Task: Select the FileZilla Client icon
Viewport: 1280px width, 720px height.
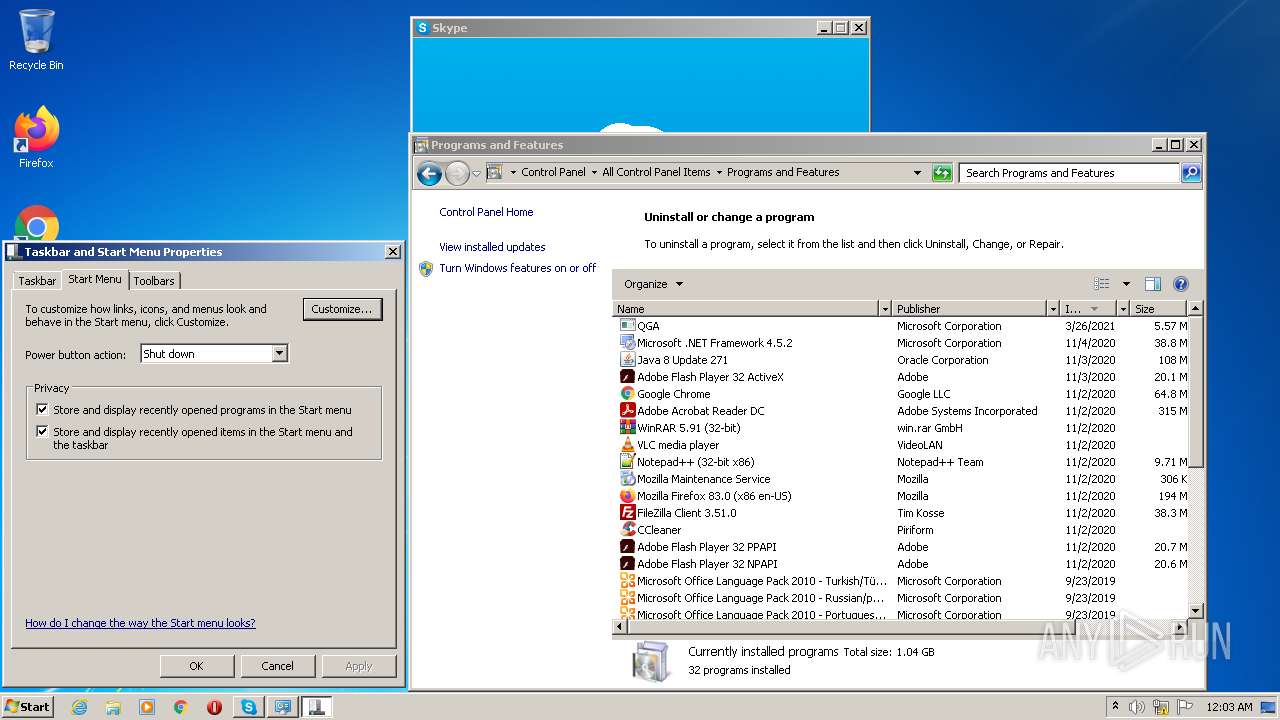Action: [627, 513]
